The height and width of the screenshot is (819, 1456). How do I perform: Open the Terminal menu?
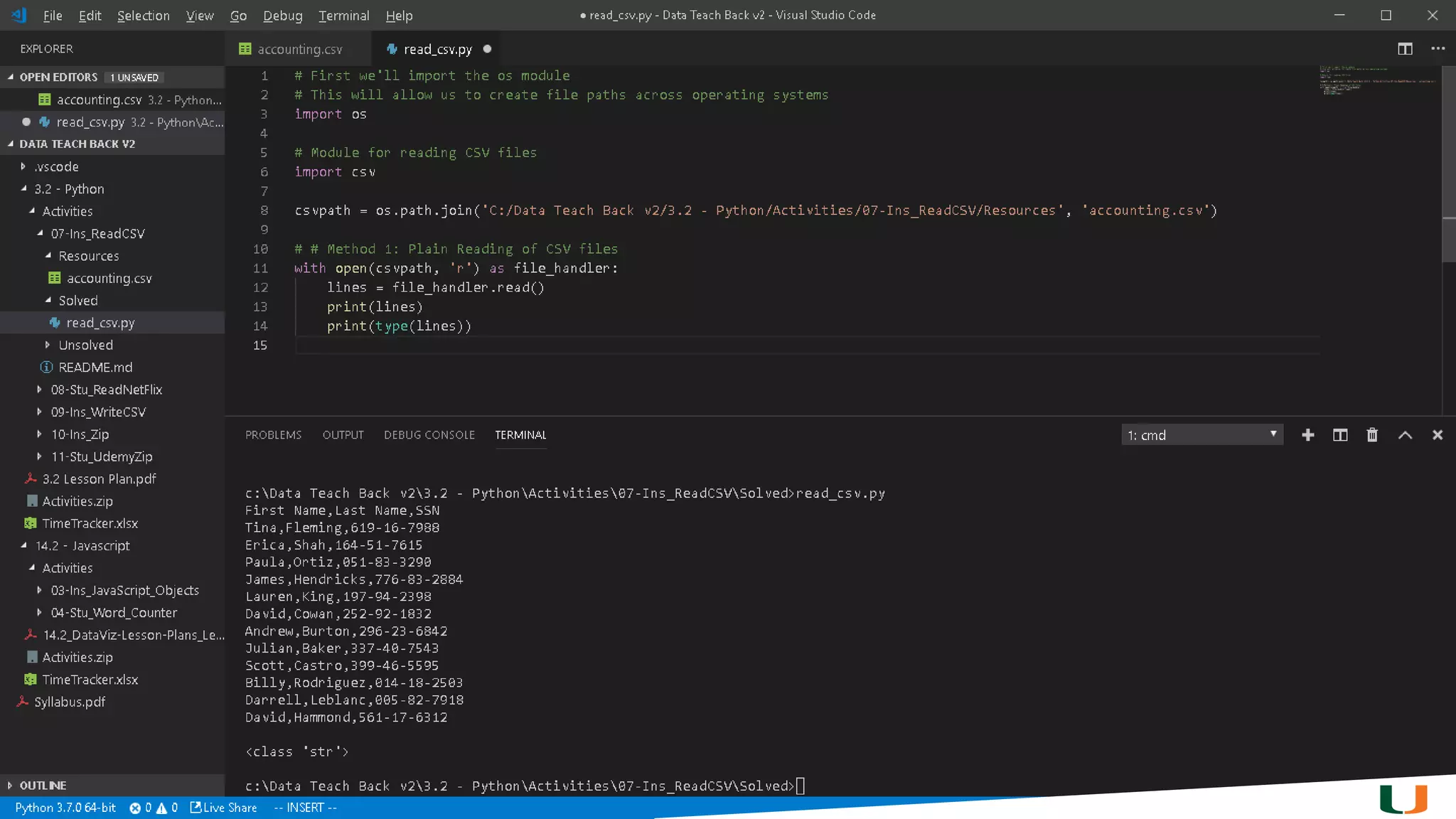pyautogui.click(x=343, y=16)
